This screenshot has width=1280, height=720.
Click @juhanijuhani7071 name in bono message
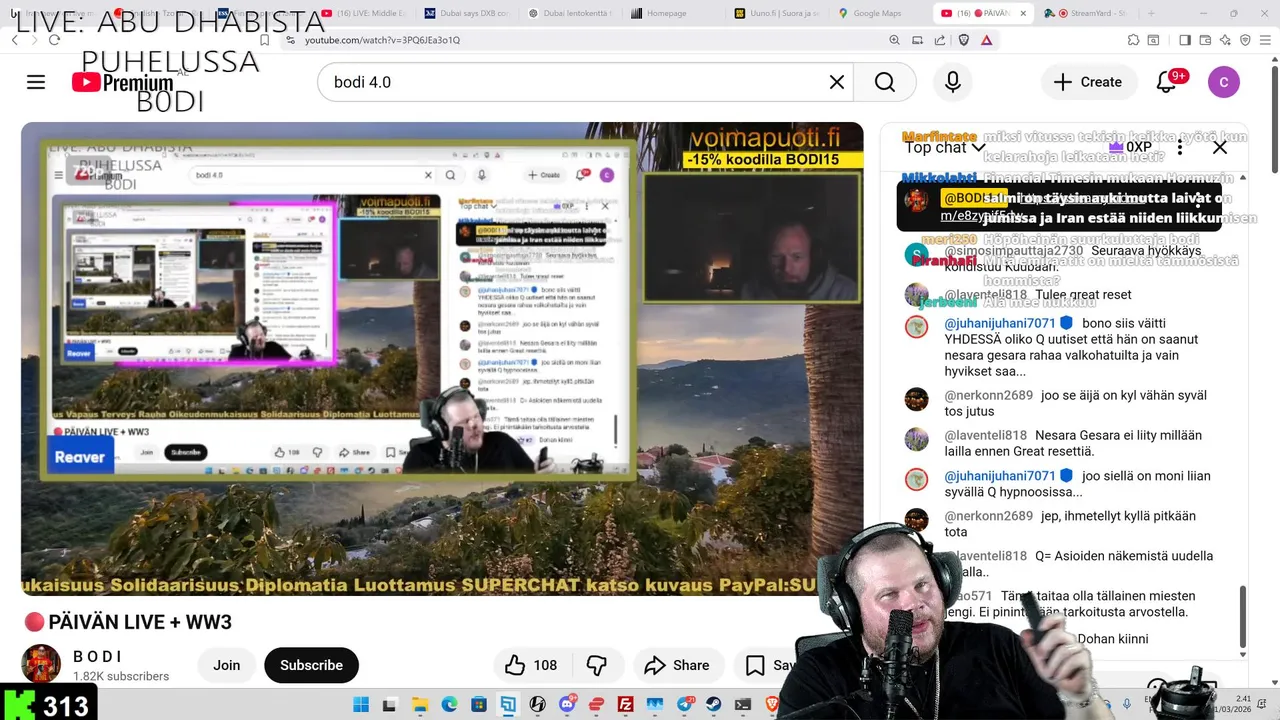tap(1000, 323)
